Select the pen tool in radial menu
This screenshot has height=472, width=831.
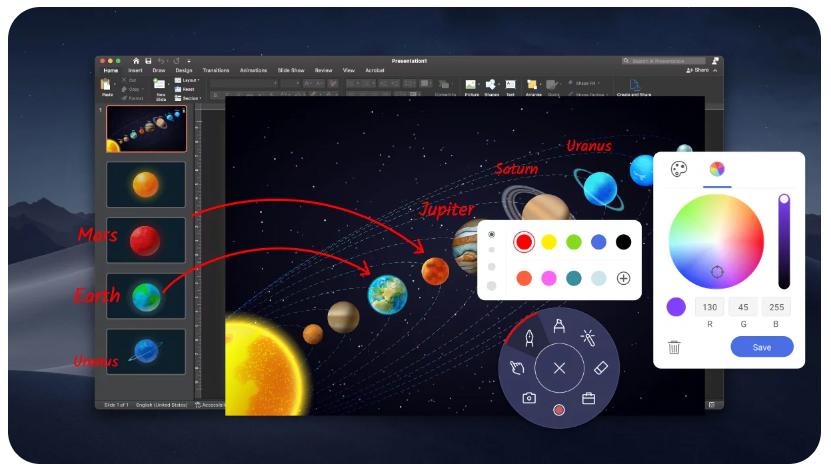pyautogui.click(x=529, y=337)
